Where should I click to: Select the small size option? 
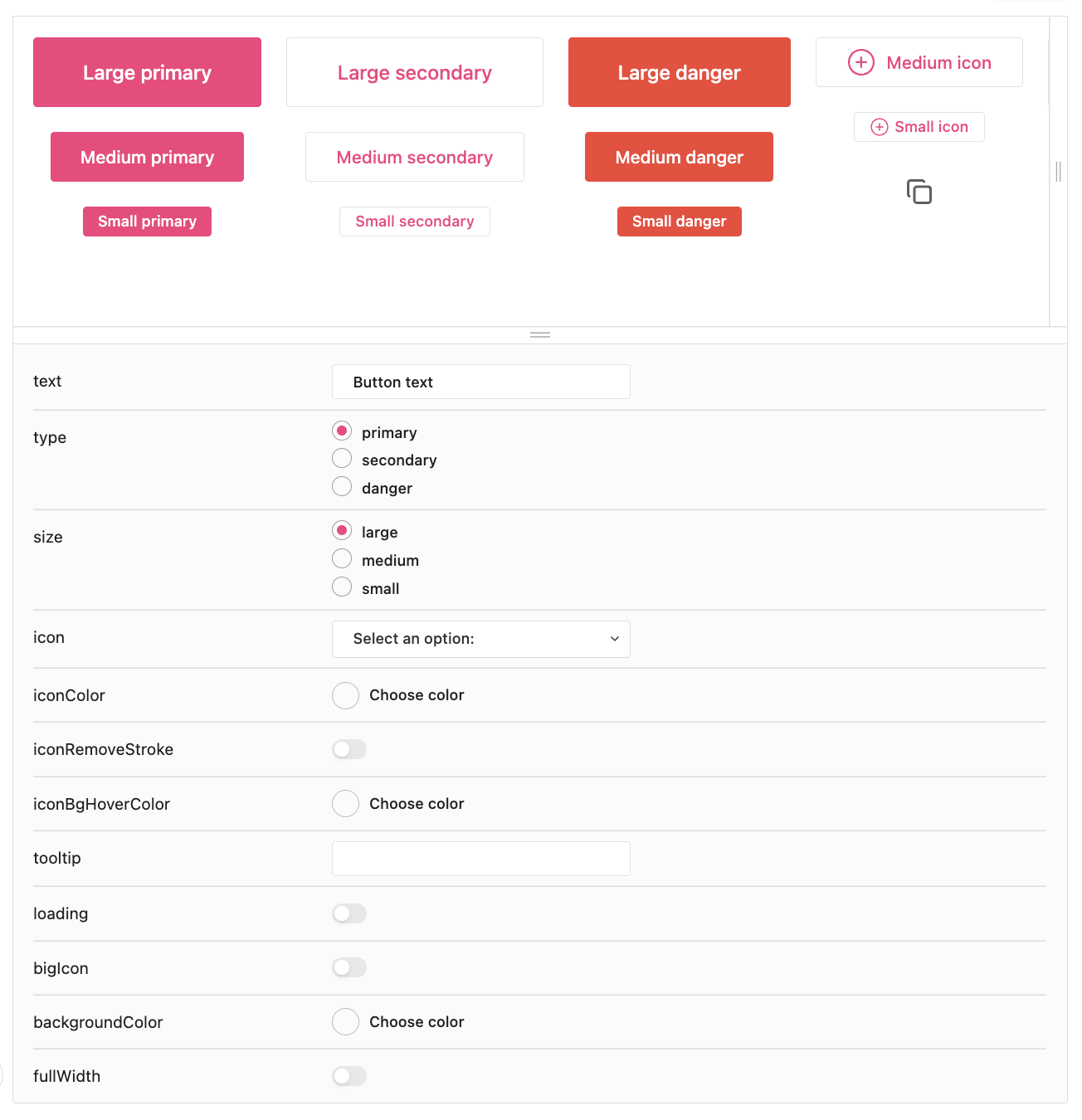click(342, 587)
